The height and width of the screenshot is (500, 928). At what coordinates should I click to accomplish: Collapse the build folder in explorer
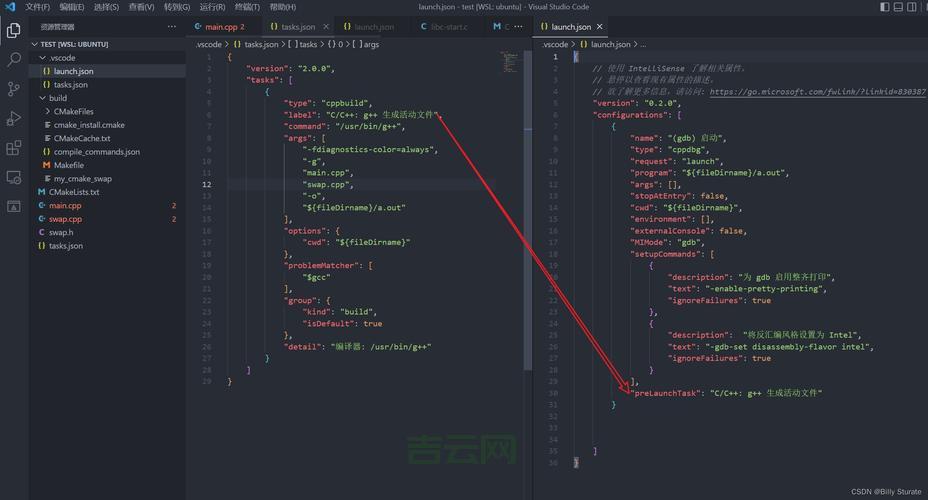click(x=43, y=98)
